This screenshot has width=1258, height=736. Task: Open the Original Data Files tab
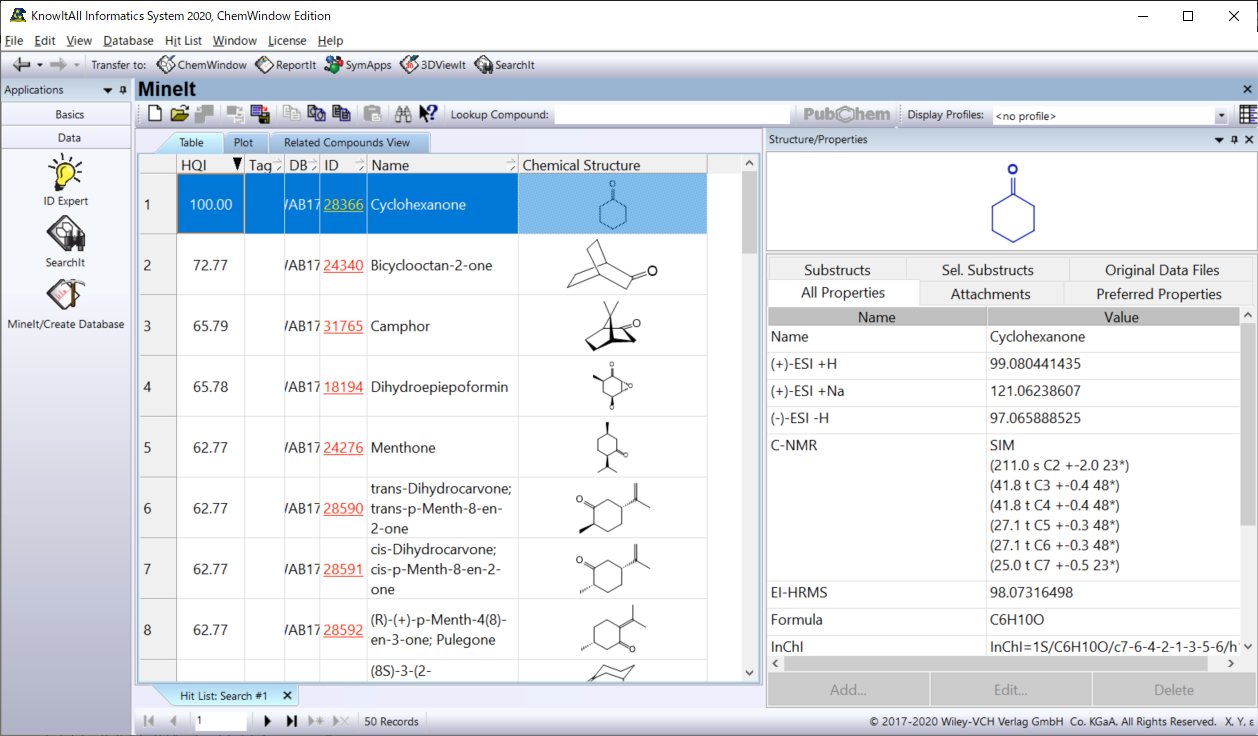point(1162,270)
